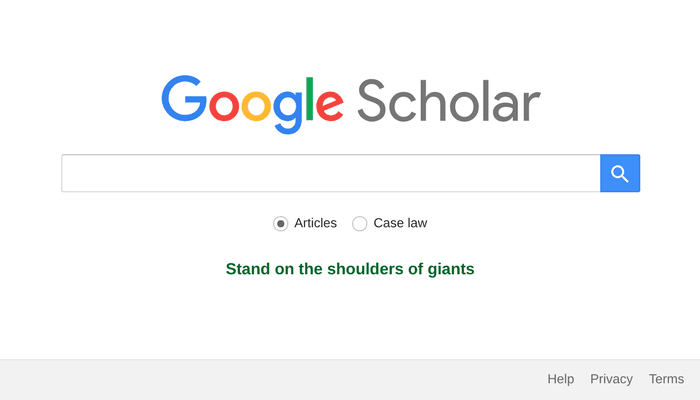Viewport: 700px width, 400px height.
Task: Open the Privacy link in footer
Action: pyautogui.click(x=611, y=379)
